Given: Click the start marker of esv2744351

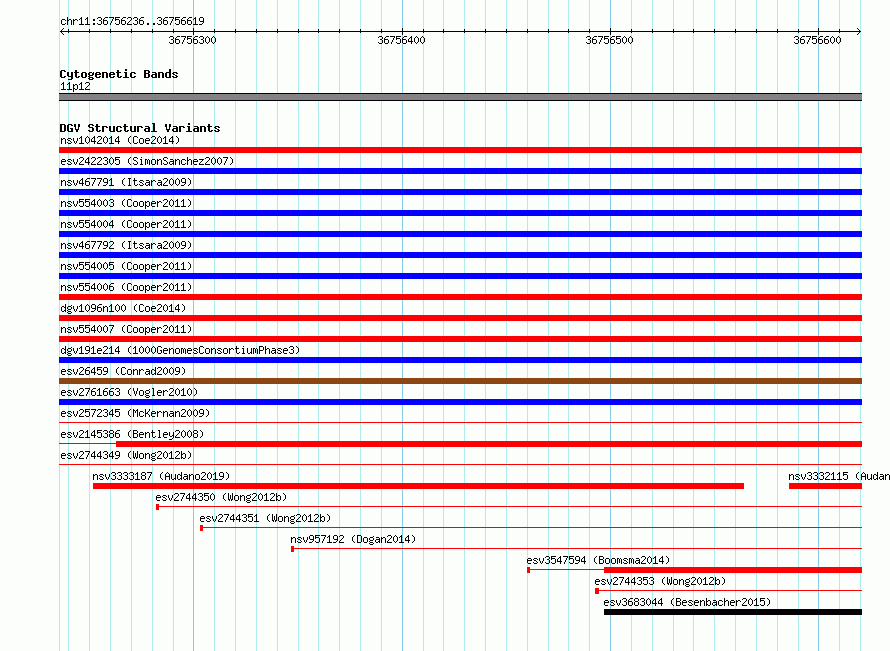Looking at the screenshot, I should [x=201, y=528].
